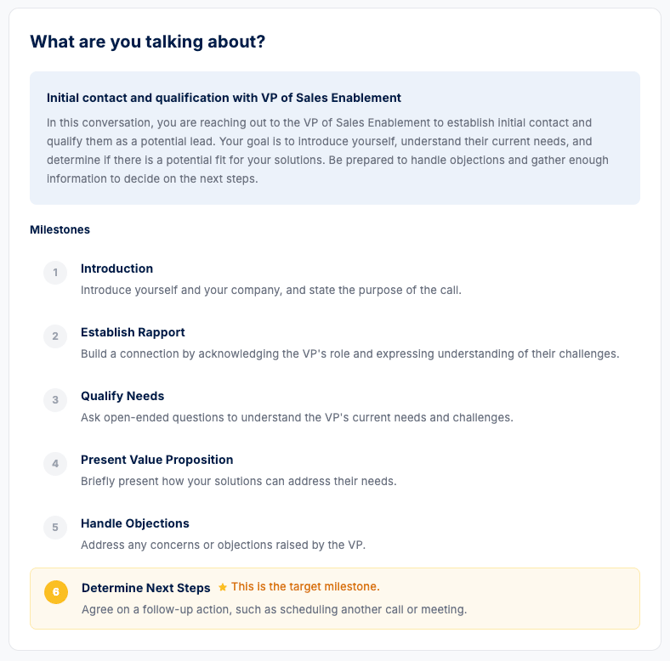The image size is (670, 661).
Task: Select the number 4 milestone circle
Action: click(55, 464)
